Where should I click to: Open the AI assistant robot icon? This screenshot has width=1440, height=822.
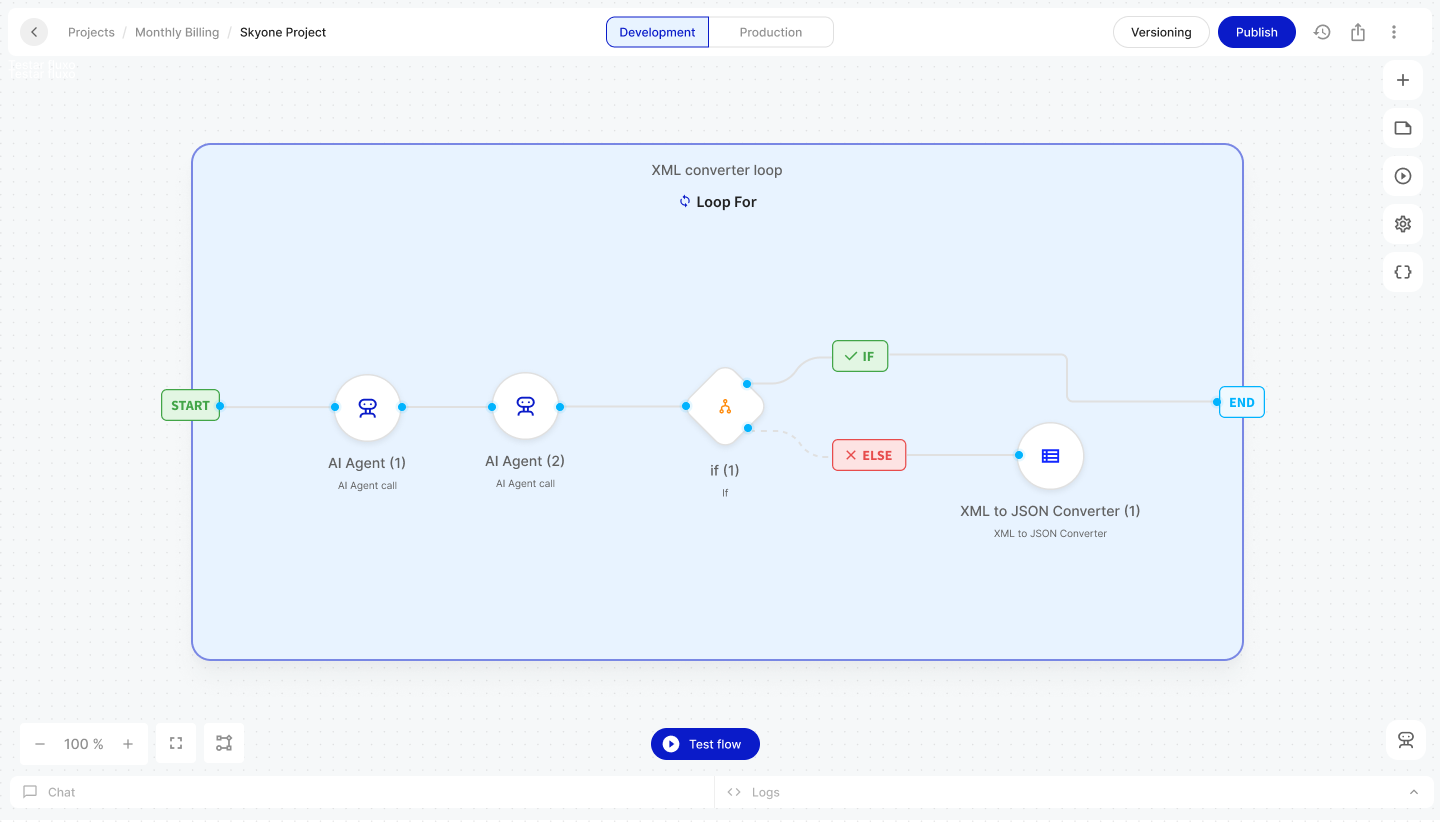1406,740
